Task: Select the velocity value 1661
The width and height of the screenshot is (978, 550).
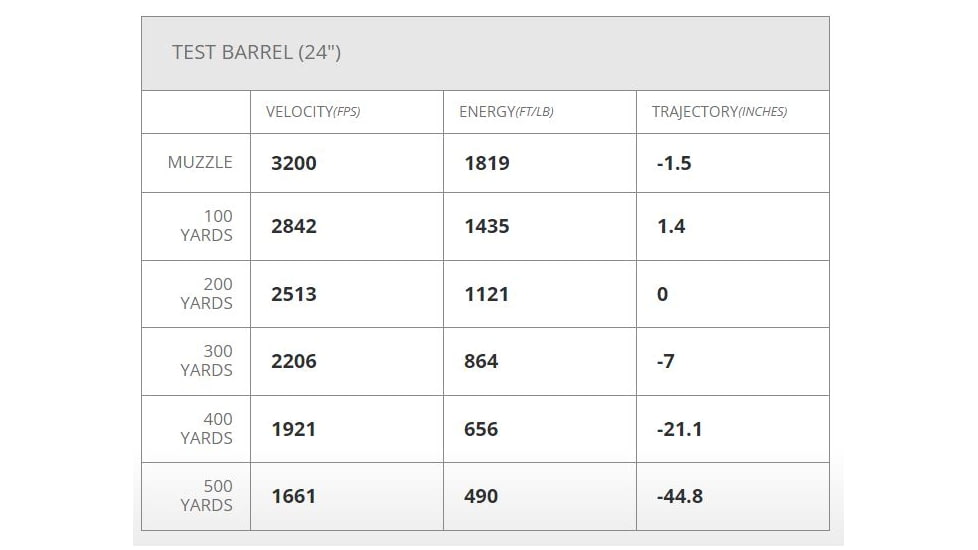Action: coord(294,497)
